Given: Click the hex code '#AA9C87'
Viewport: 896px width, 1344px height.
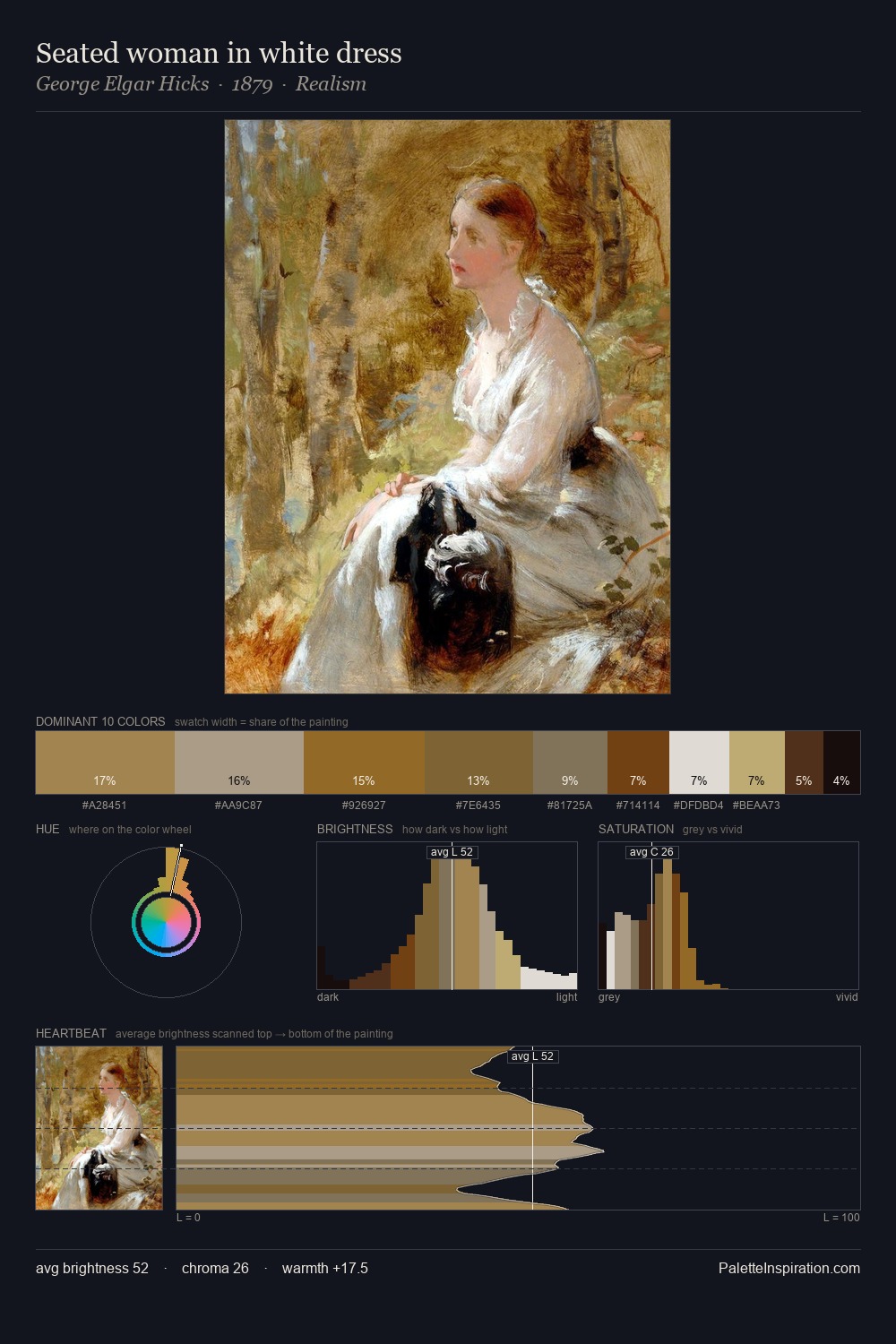Looking at the screenshot, I should (239, 806).
